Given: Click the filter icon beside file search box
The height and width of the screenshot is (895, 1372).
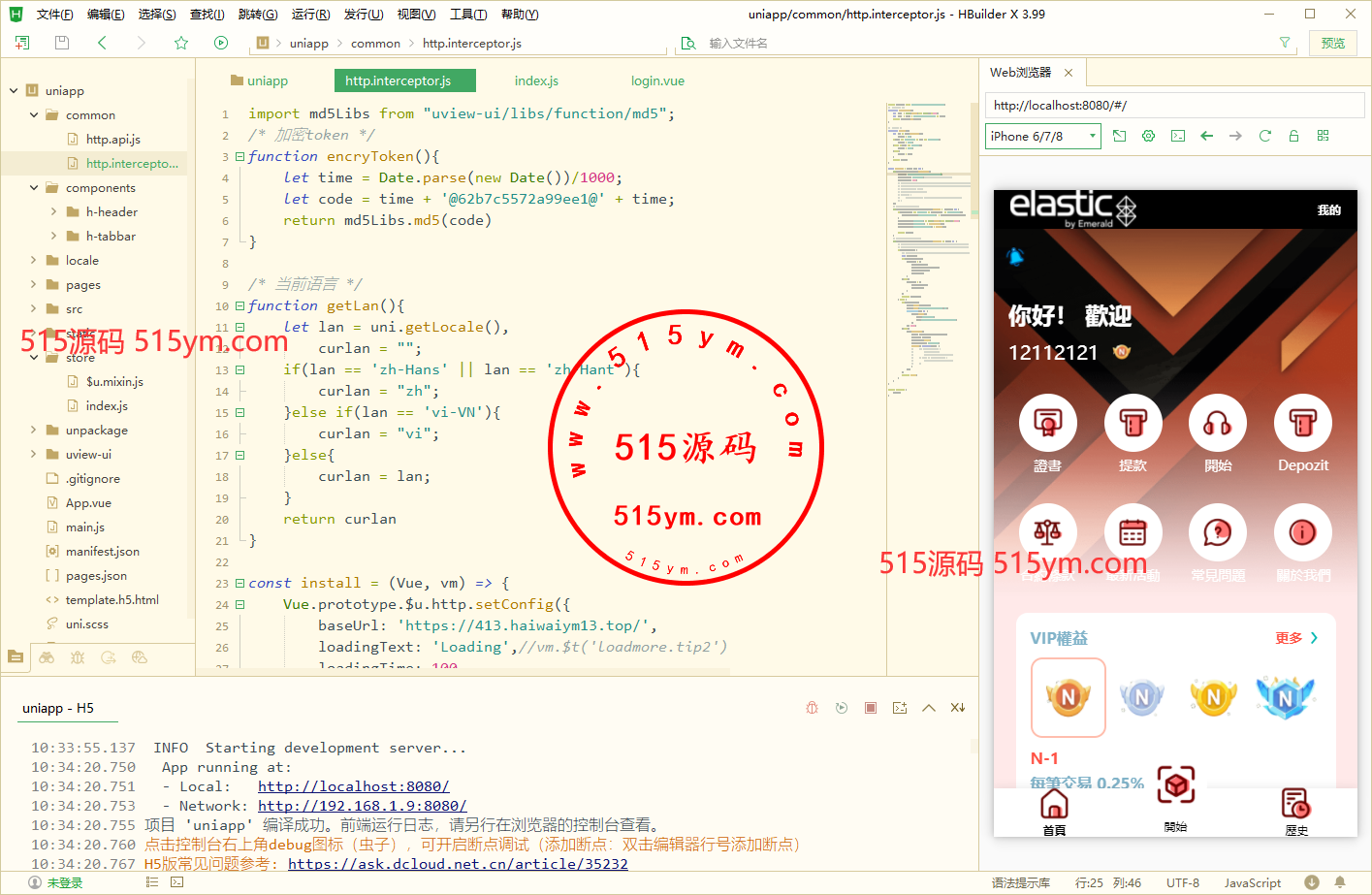Looking at the screenshot, I should [x=1285, y=43].
